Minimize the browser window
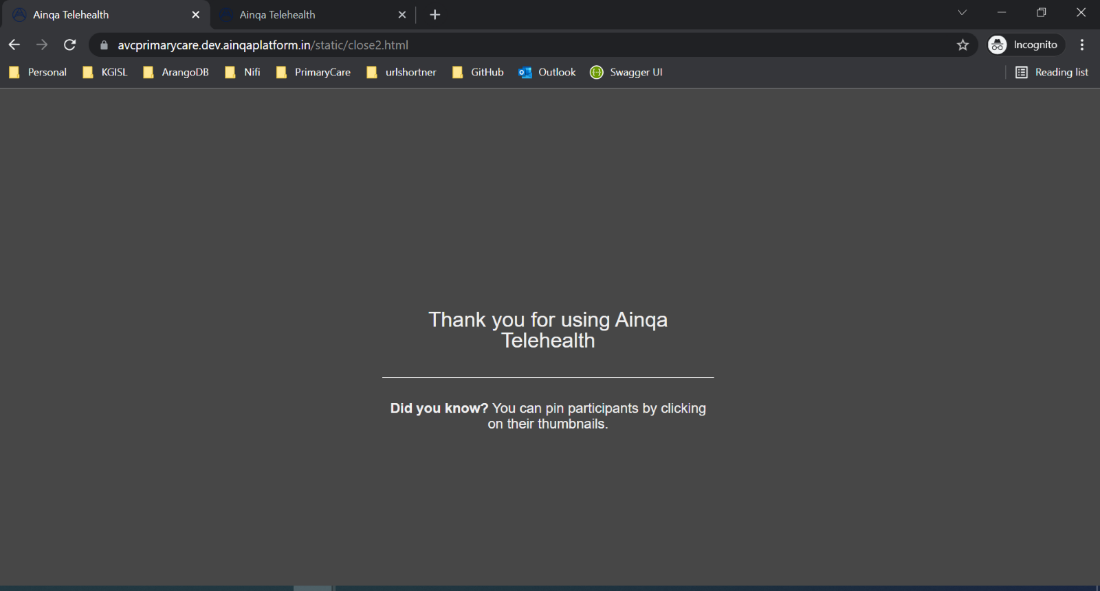1100x591 pixels. tap(1002, 13)
